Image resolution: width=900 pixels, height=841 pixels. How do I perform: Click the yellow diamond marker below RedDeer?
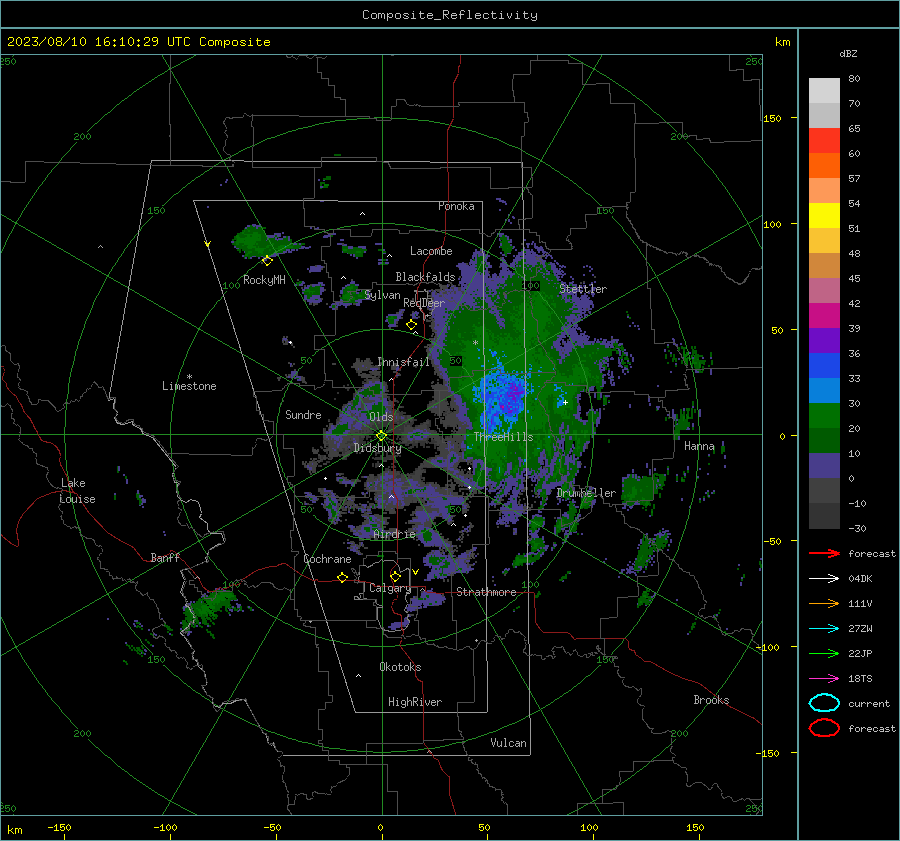click(411, 325)
